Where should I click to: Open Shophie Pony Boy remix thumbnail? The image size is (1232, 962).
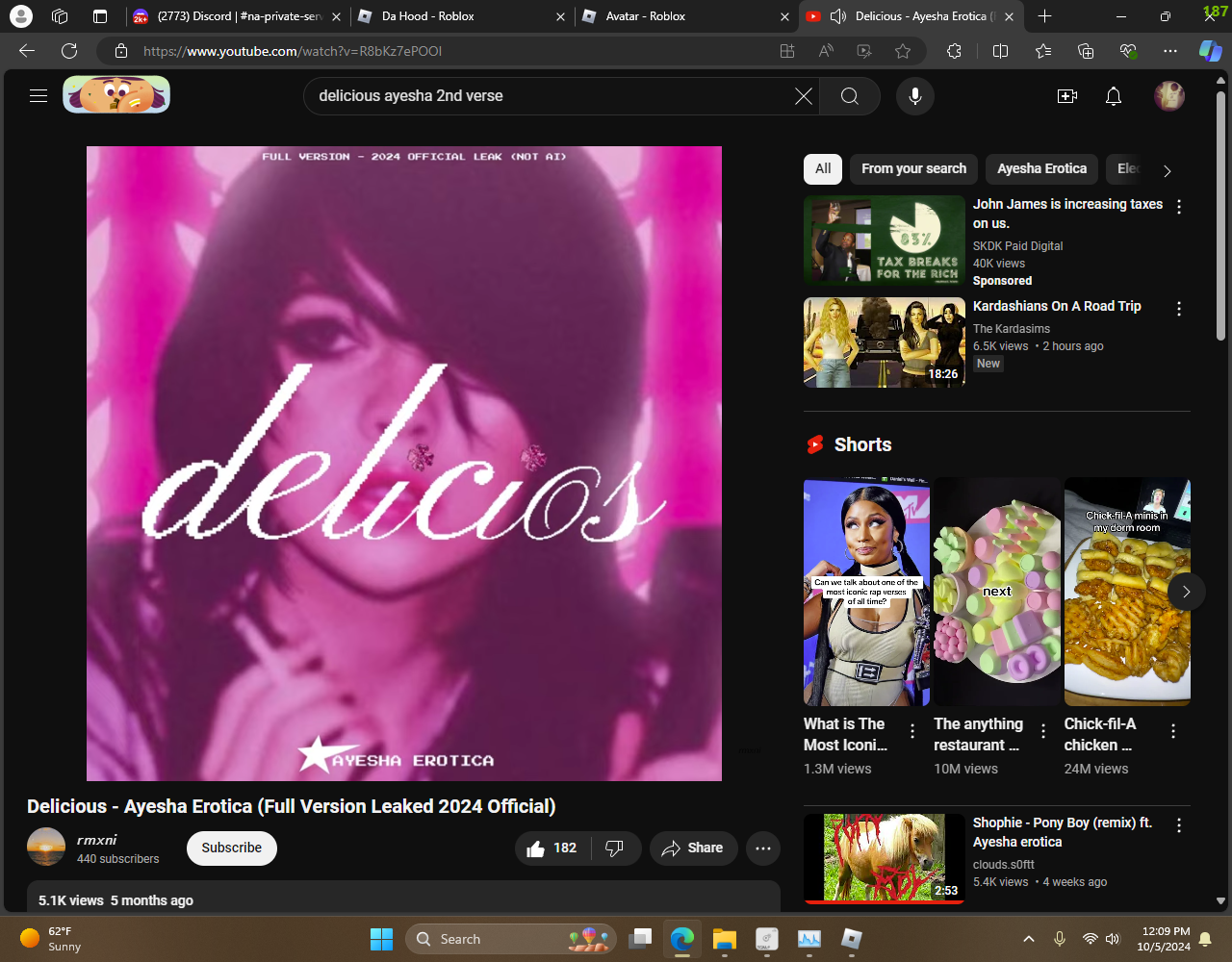(885, 858)
